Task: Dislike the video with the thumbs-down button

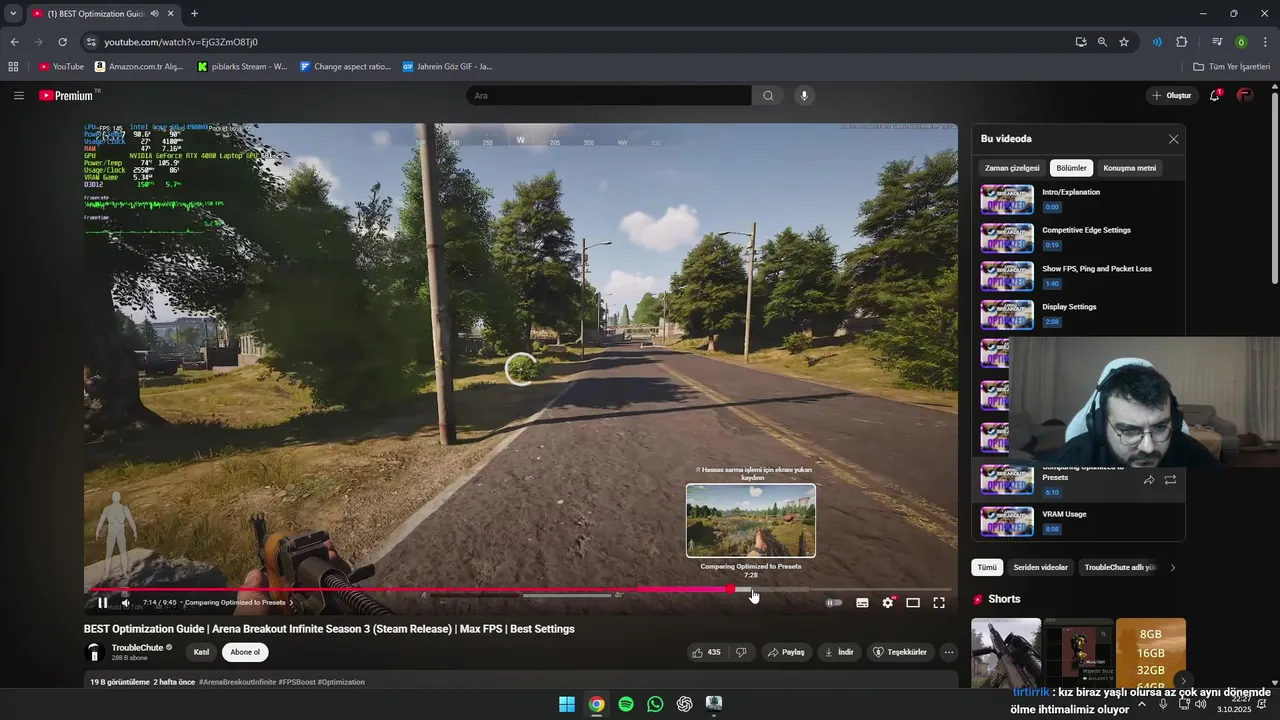Action: click(741, 652)
